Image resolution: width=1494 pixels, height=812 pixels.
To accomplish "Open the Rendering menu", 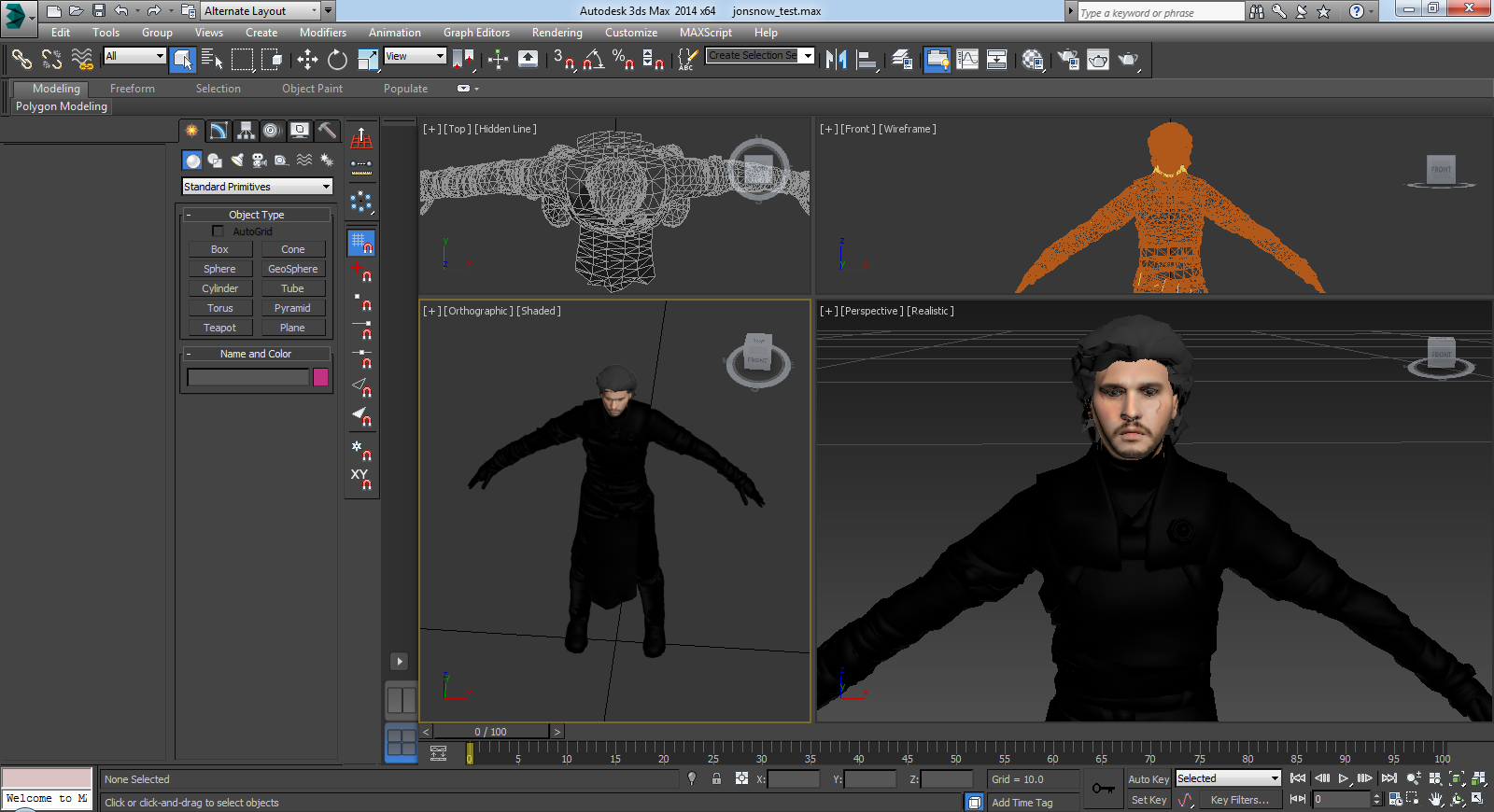I will point(557,33).
